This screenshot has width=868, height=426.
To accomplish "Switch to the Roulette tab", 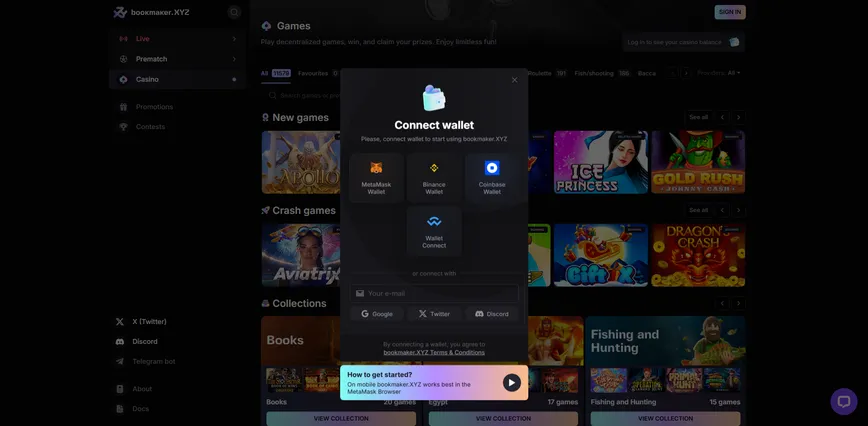I will pyautogui.click(x=547, y=74).
